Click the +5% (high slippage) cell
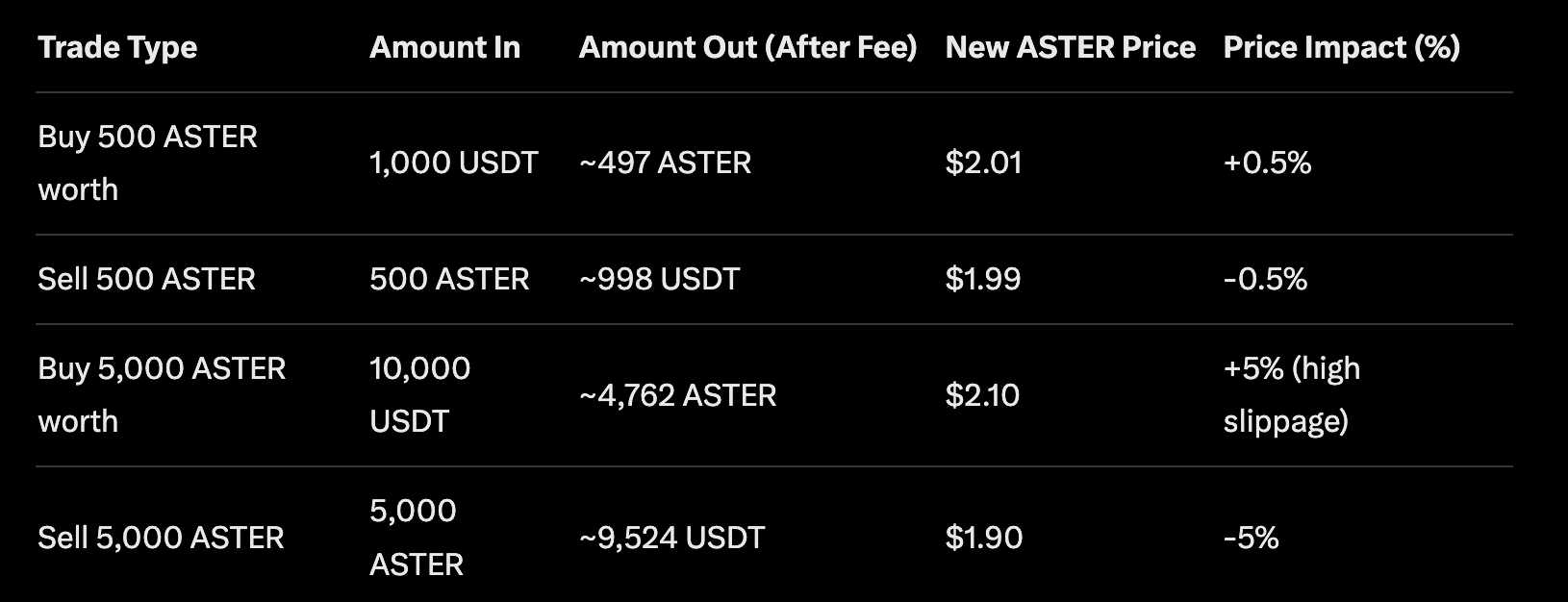This screenshot has height=602, width=1568. click(x=1291, y=395)
